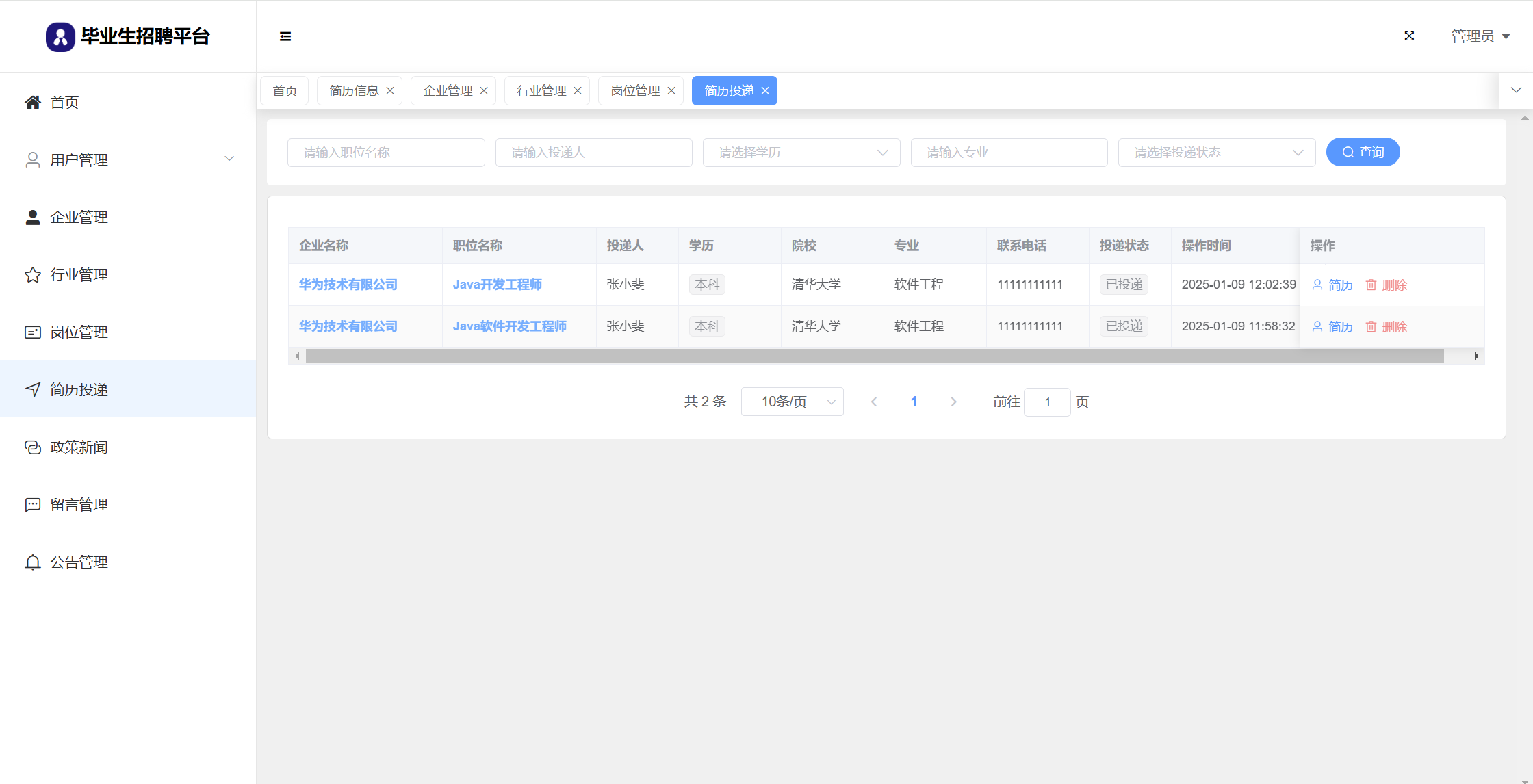Switch to the 企业管理 tab
Screen dimensions: 1533x784
448,91
